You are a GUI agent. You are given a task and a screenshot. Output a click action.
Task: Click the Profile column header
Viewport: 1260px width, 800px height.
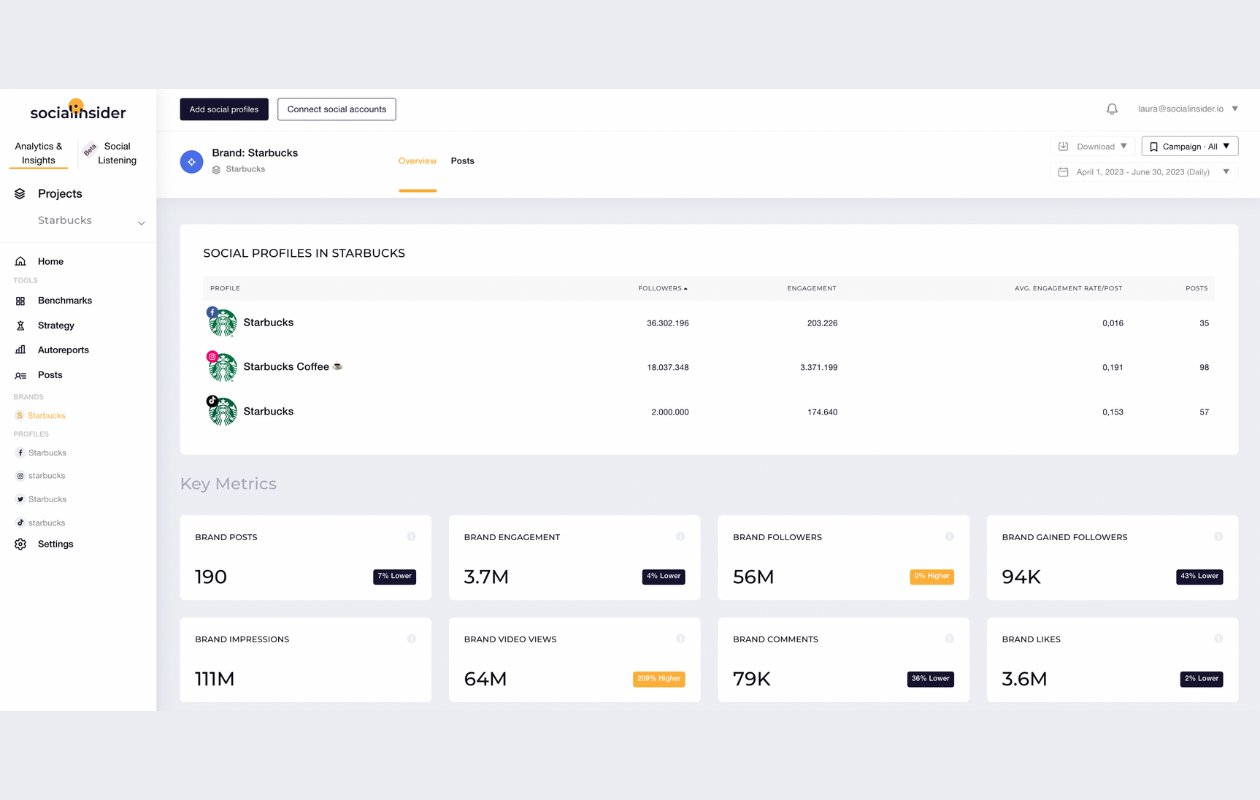point(225,288)
